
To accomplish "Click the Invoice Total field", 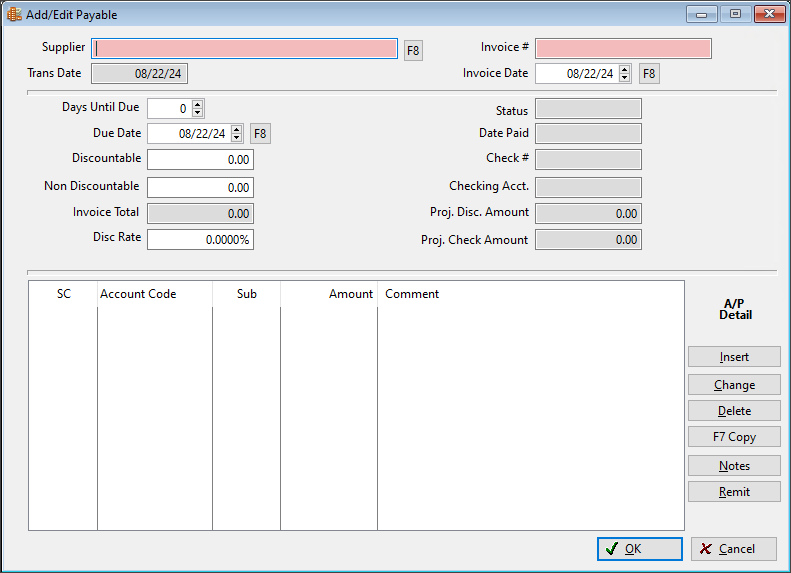I will 200,213.
